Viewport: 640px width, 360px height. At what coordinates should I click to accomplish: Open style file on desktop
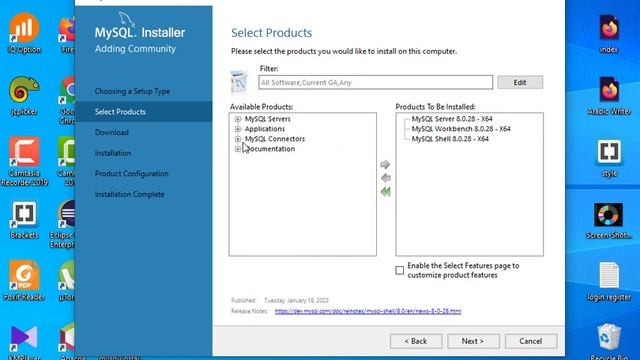tap(609, 158)
